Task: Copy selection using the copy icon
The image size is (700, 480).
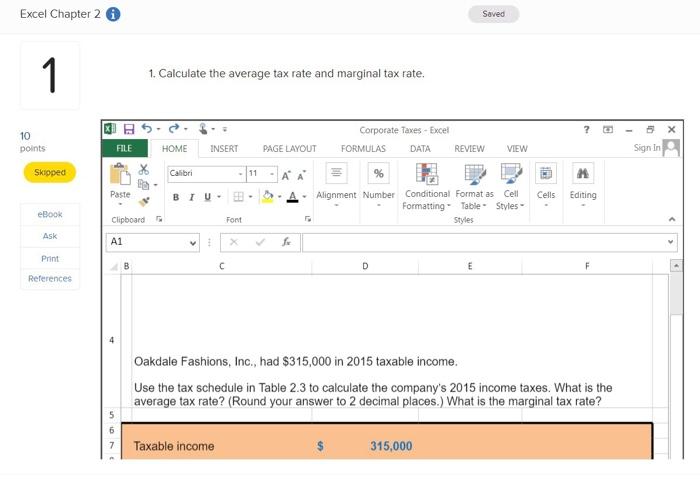Action: pos(143,184)
